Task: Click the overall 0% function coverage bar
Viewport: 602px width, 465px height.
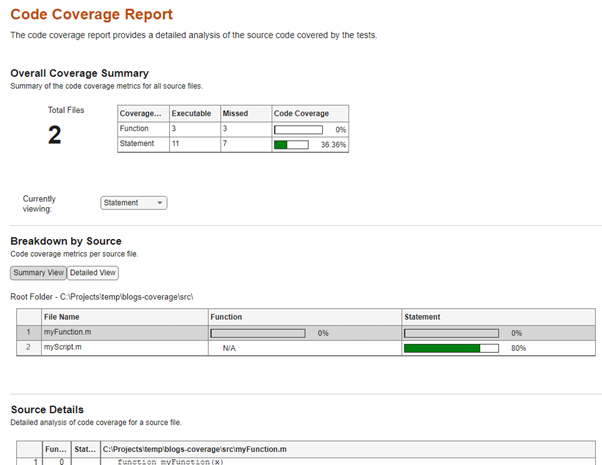Action: pyautogui.click(x=298, y=129)
